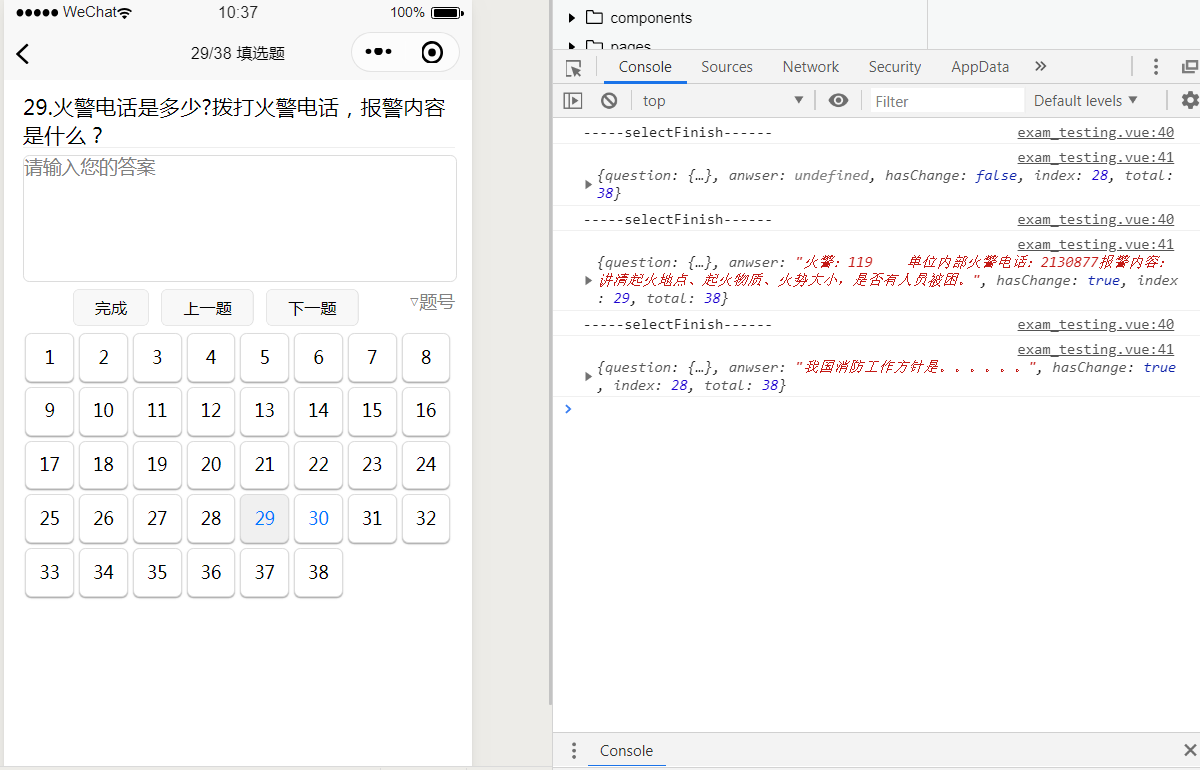The width and height of the screenshot is (1200, 770).
Task: Show more DevTools tabs chevron
Action: point(1040,67)
